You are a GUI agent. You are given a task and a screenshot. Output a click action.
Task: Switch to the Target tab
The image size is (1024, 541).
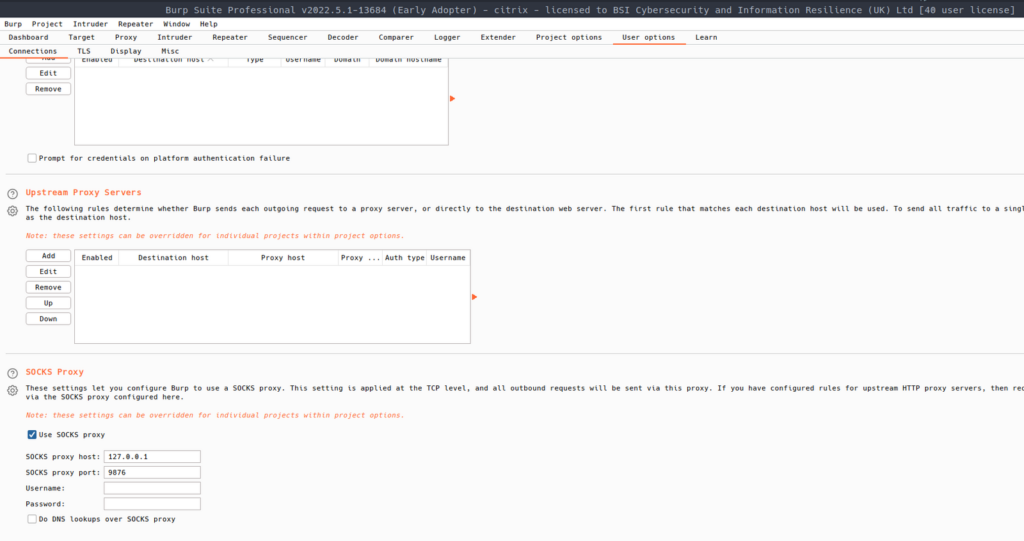tap(82, 37)
